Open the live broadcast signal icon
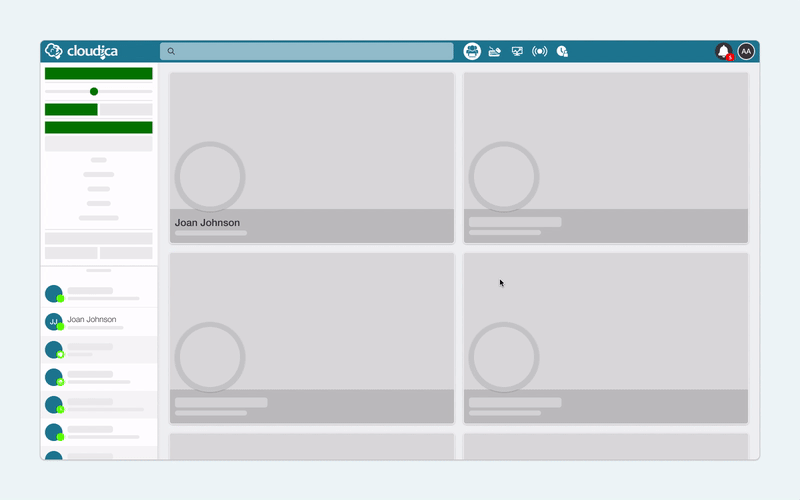800x500 pixels. (x=539, y=52)
